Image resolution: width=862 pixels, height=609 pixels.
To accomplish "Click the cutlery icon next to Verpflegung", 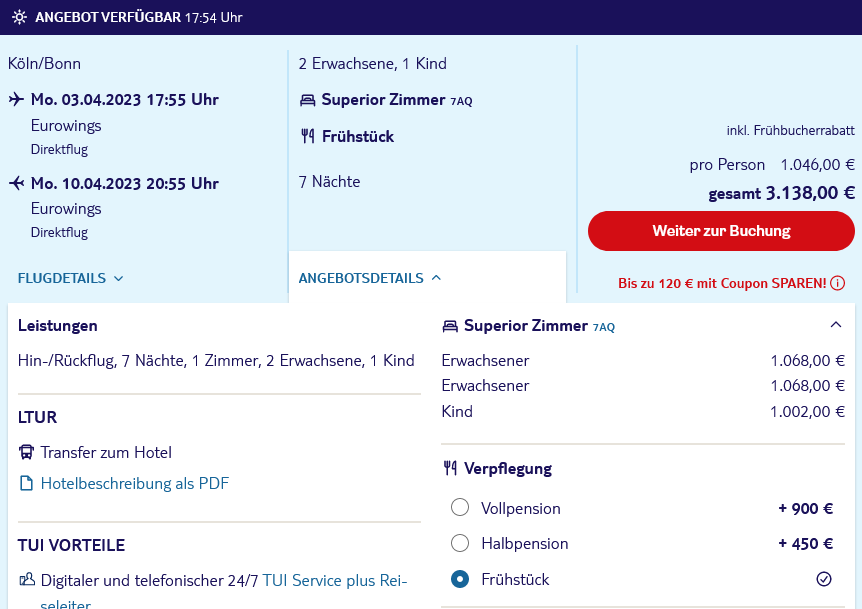I will [450, 468].
